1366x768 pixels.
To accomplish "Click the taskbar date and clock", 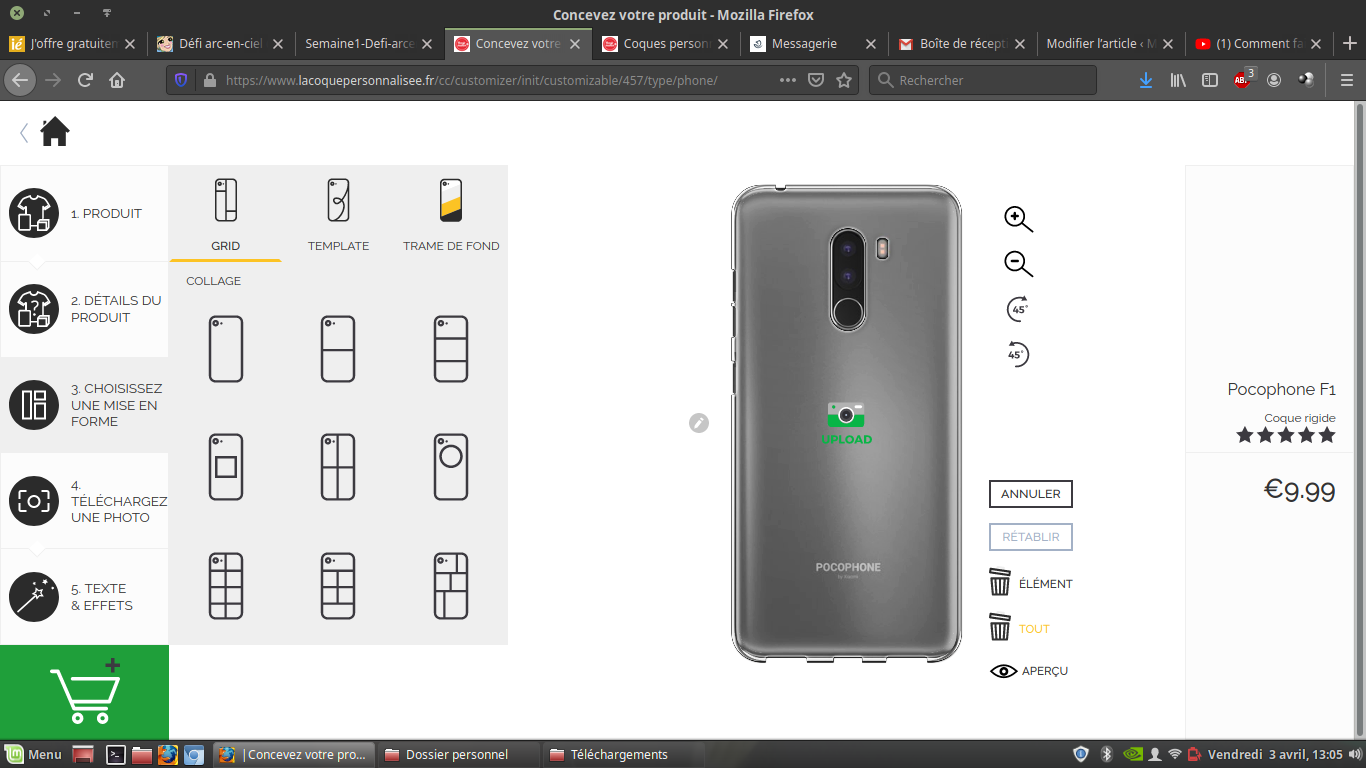I will pos(1275,754).
